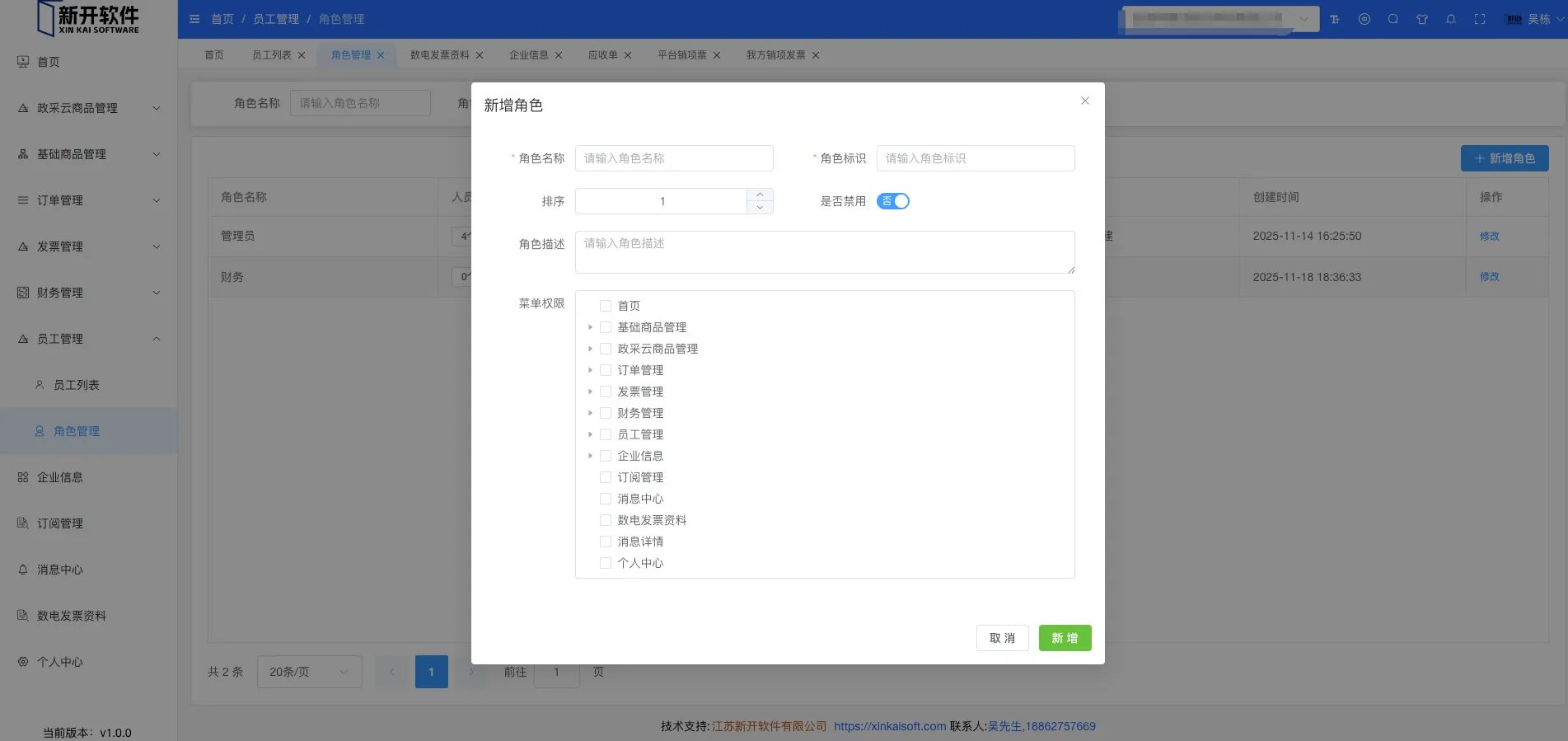This screenshot has height=741, width=1568.
Task: Open search via magnifier icon
Action: [x=1393, y=19]
